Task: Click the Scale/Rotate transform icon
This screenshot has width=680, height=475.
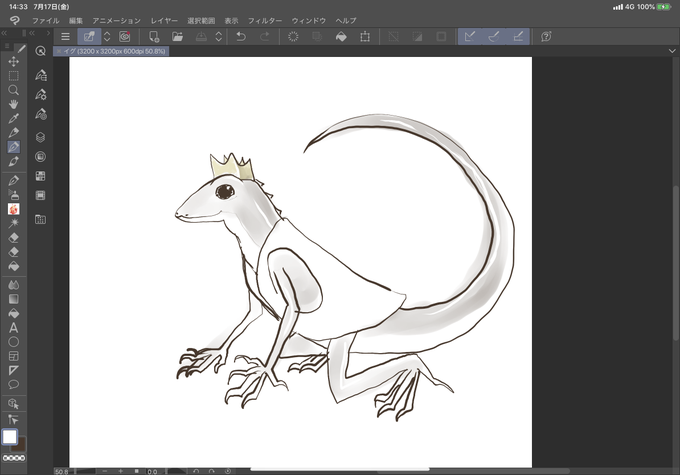Action: pyautogui.click(x=365, y=36)
